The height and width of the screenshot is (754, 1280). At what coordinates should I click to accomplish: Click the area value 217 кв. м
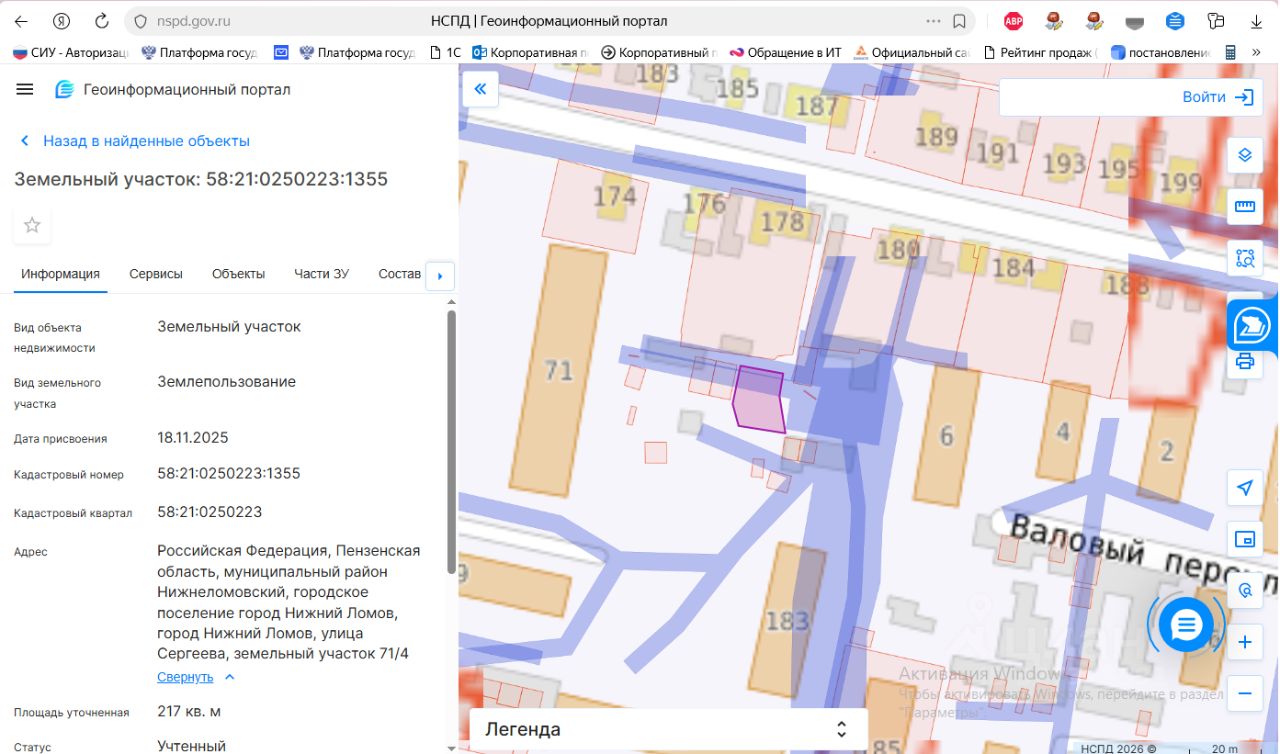click(189, 711)
